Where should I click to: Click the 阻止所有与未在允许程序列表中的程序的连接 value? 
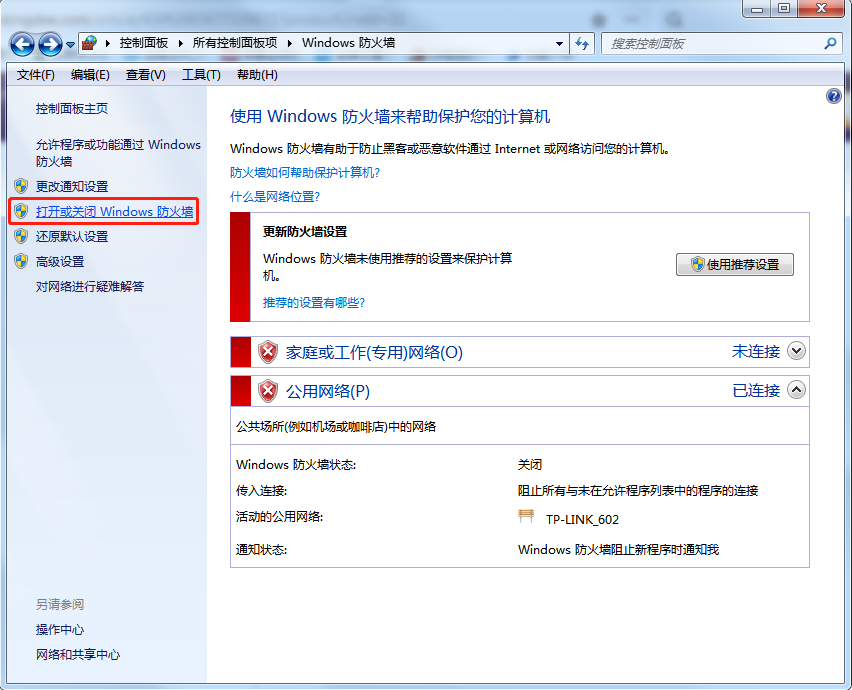click(x=638, y=491)
